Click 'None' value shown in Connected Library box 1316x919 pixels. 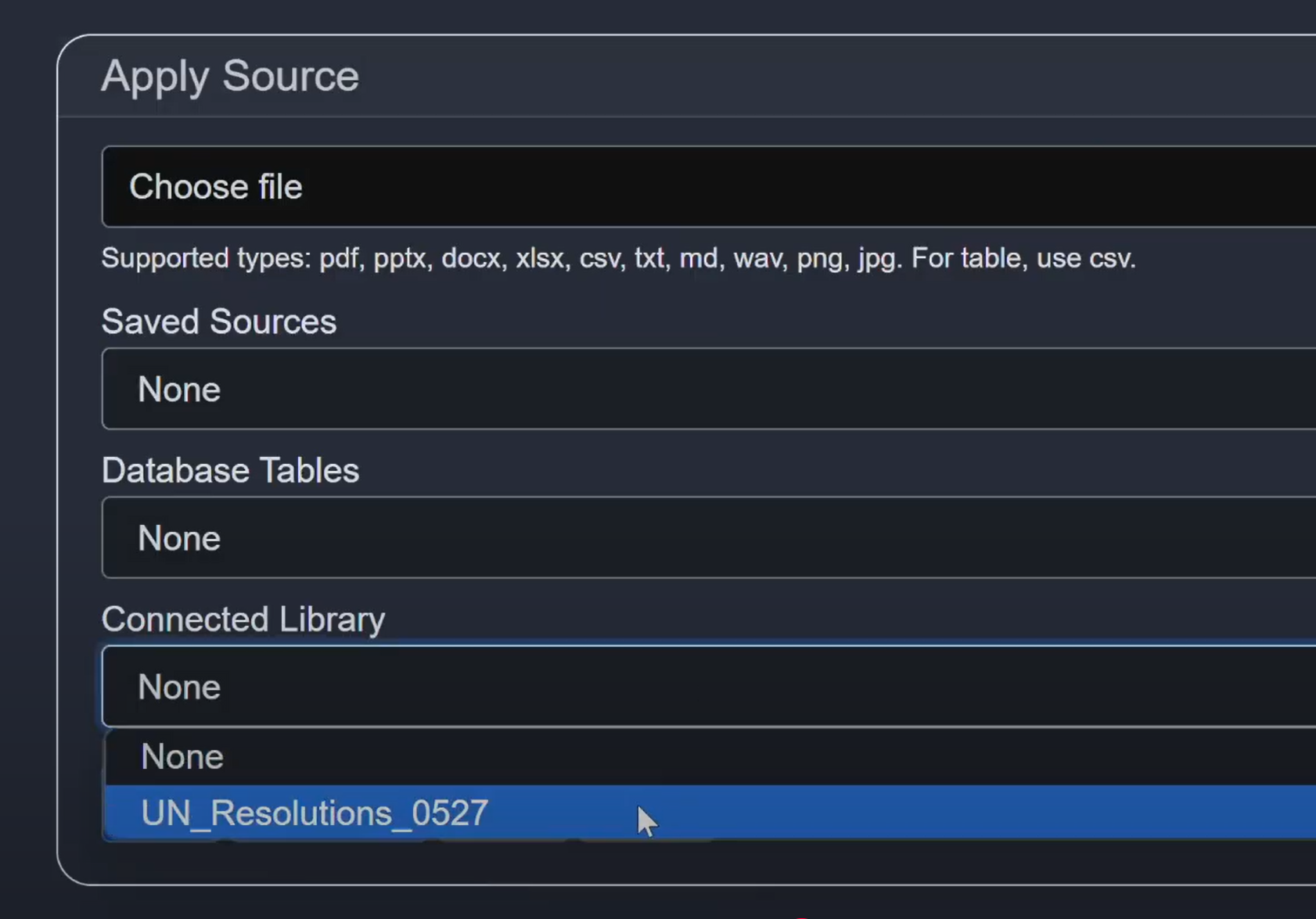pos(179,687)
